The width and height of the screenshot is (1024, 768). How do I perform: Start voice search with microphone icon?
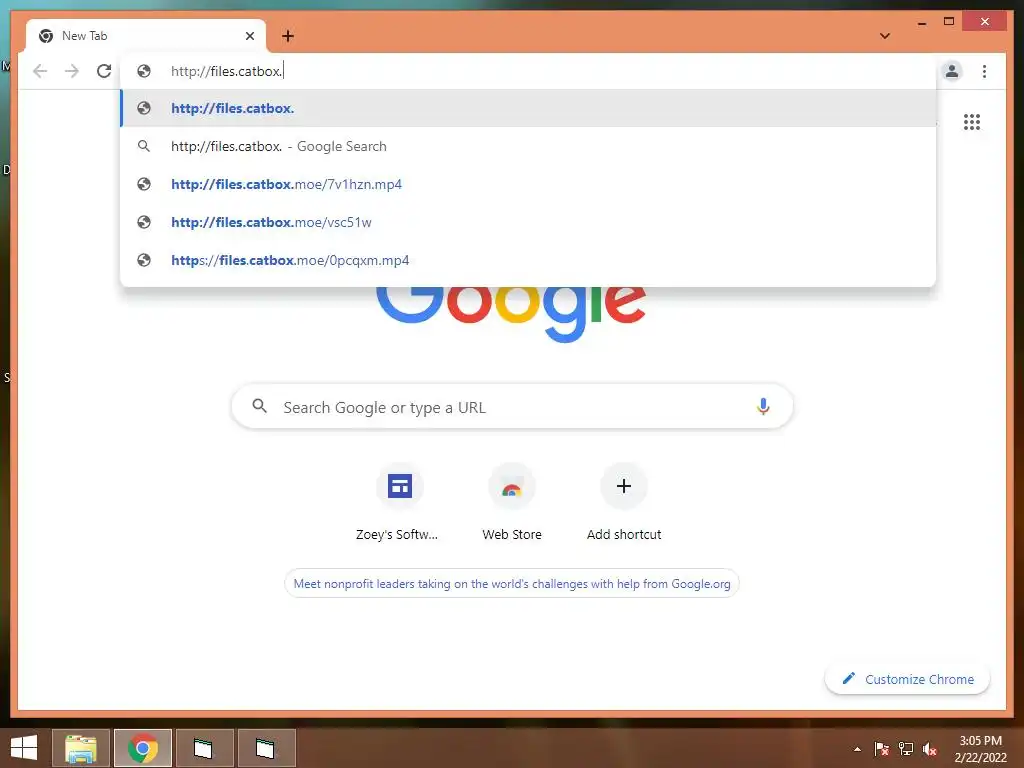(763, 406)
